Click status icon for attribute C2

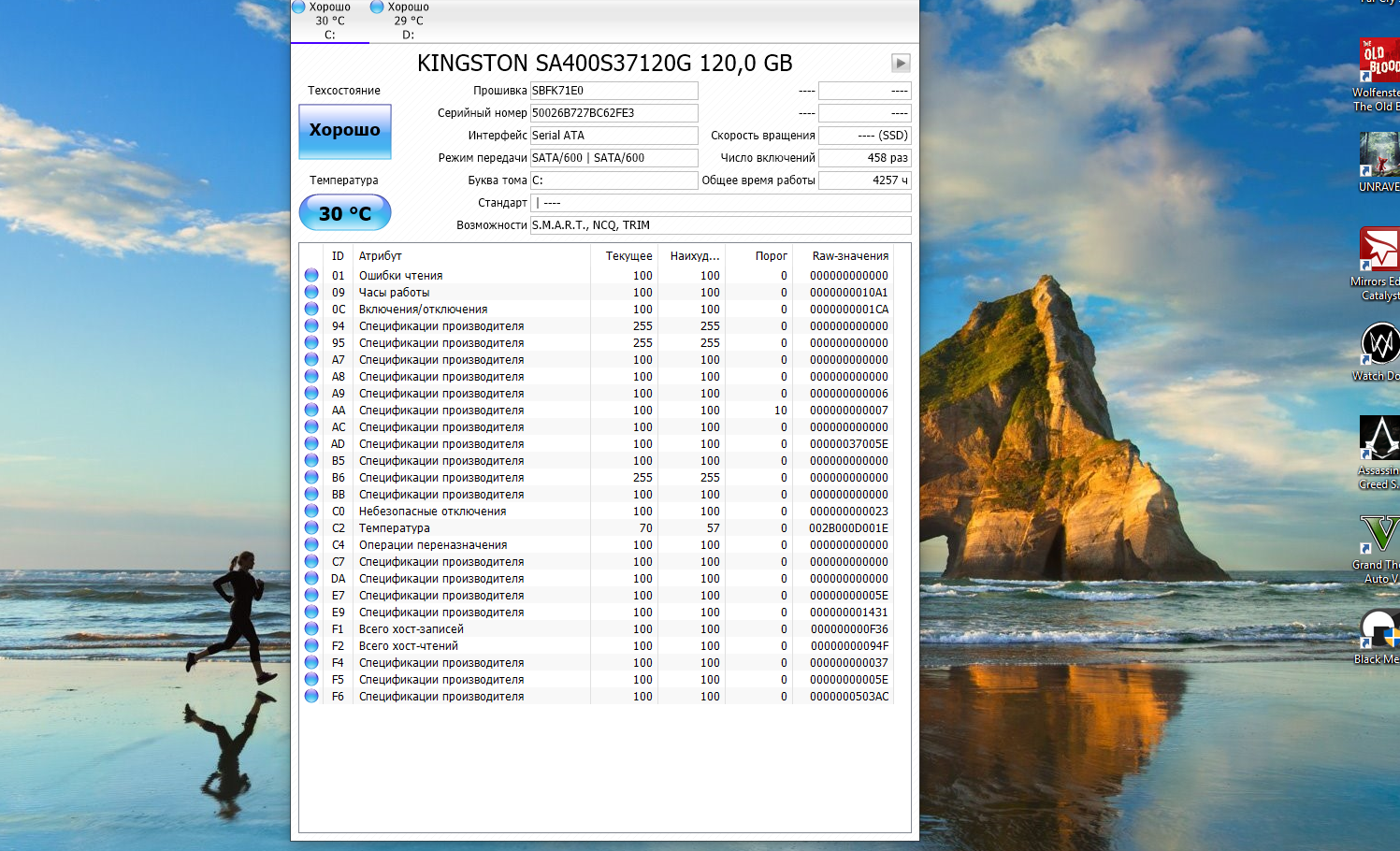311,528
